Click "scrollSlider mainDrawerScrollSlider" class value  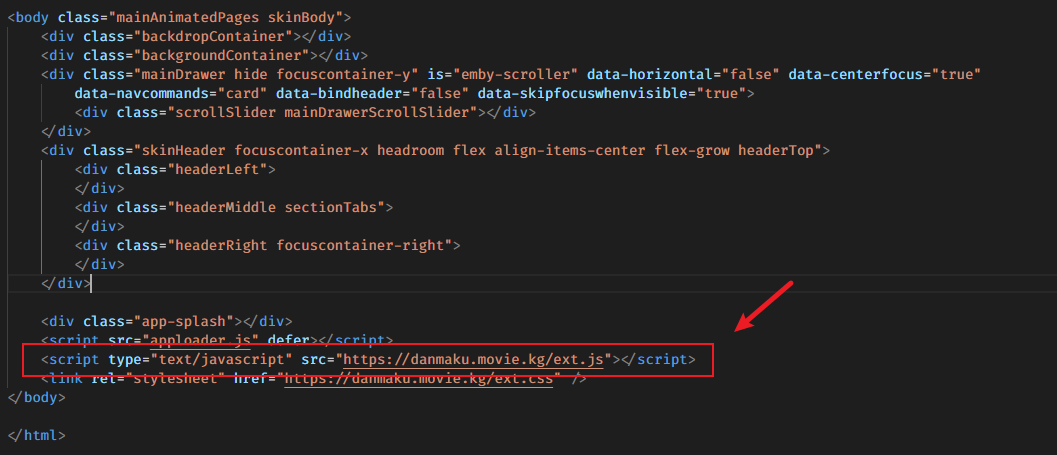point(322,112)
